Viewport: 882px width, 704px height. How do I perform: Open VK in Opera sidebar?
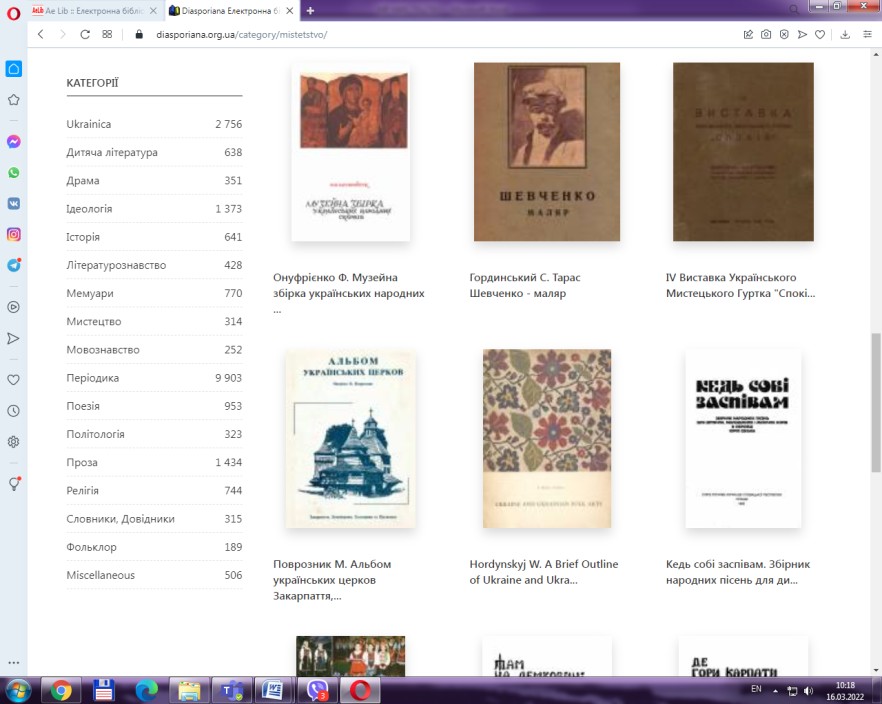14,204
